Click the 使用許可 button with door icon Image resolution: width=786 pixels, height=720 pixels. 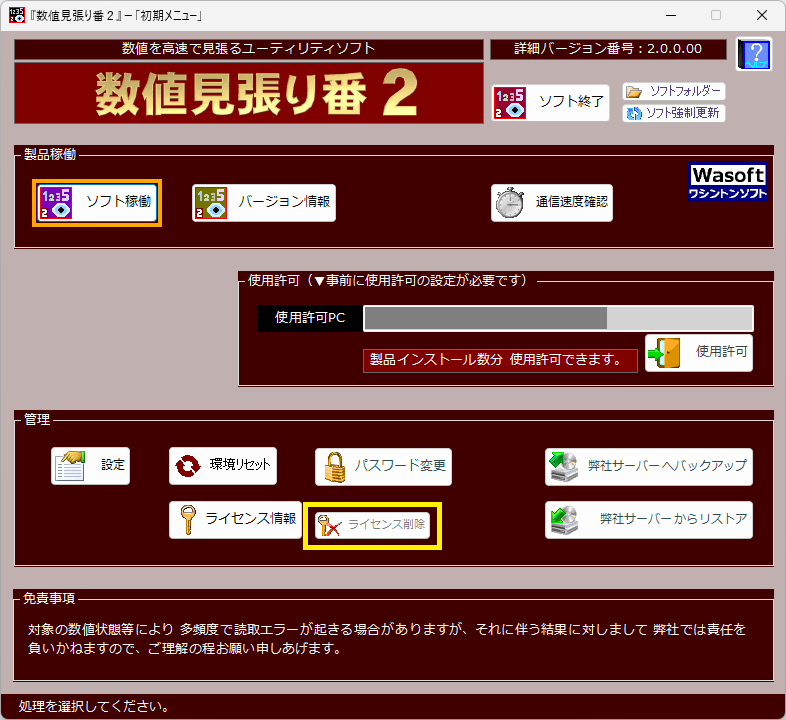point(699,352)
